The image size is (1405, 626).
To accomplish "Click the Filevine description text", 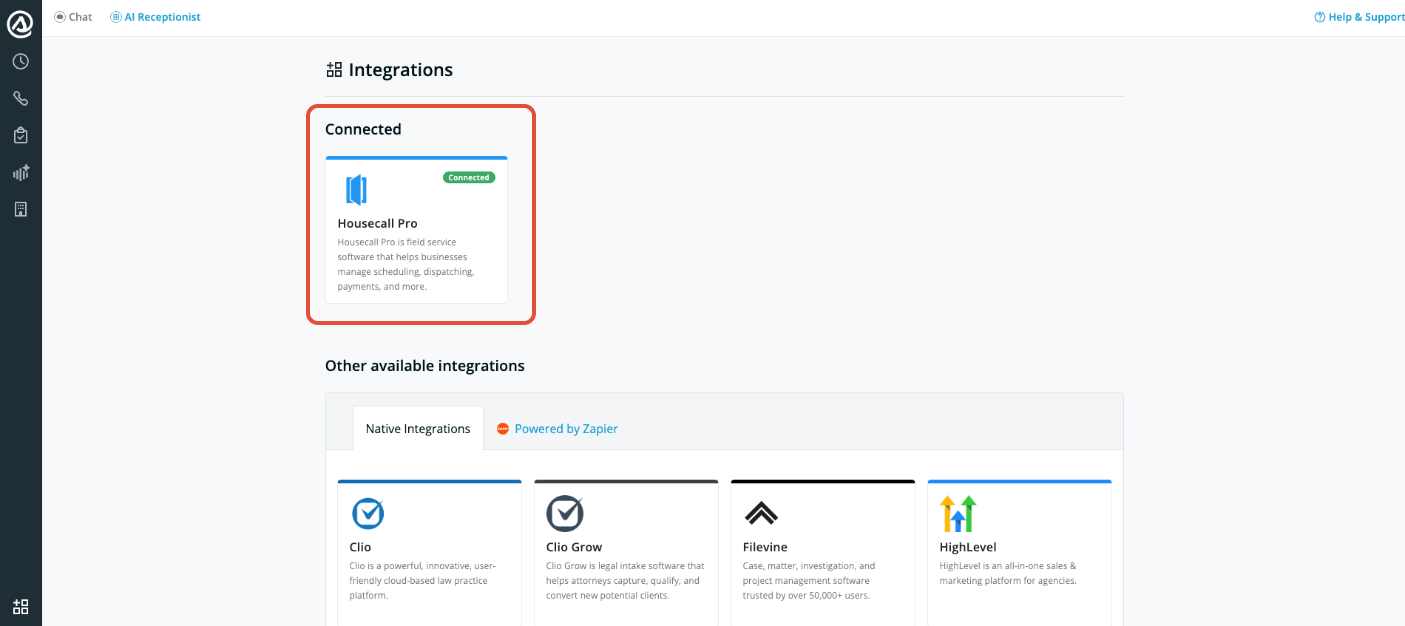I will coord(809,580).
